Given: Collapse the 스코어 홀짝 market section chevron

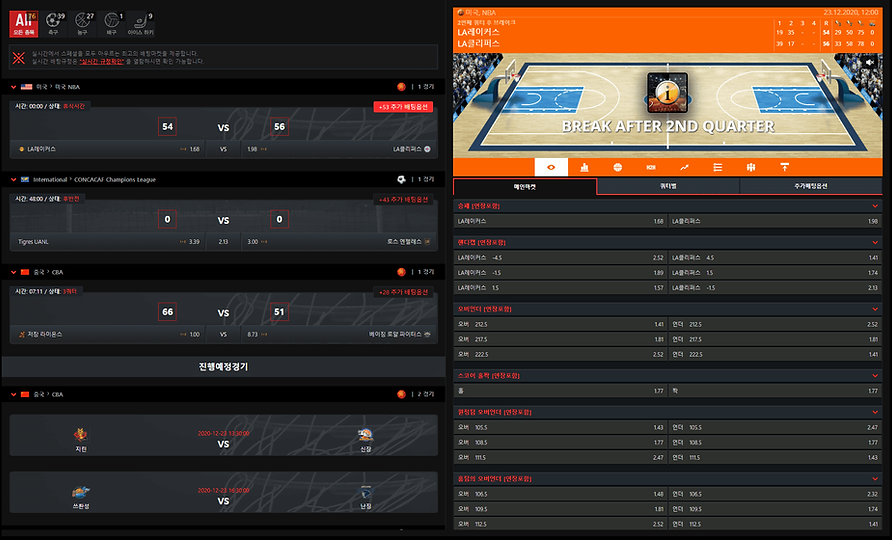Looking at the screenshot, I should (875, 376).
